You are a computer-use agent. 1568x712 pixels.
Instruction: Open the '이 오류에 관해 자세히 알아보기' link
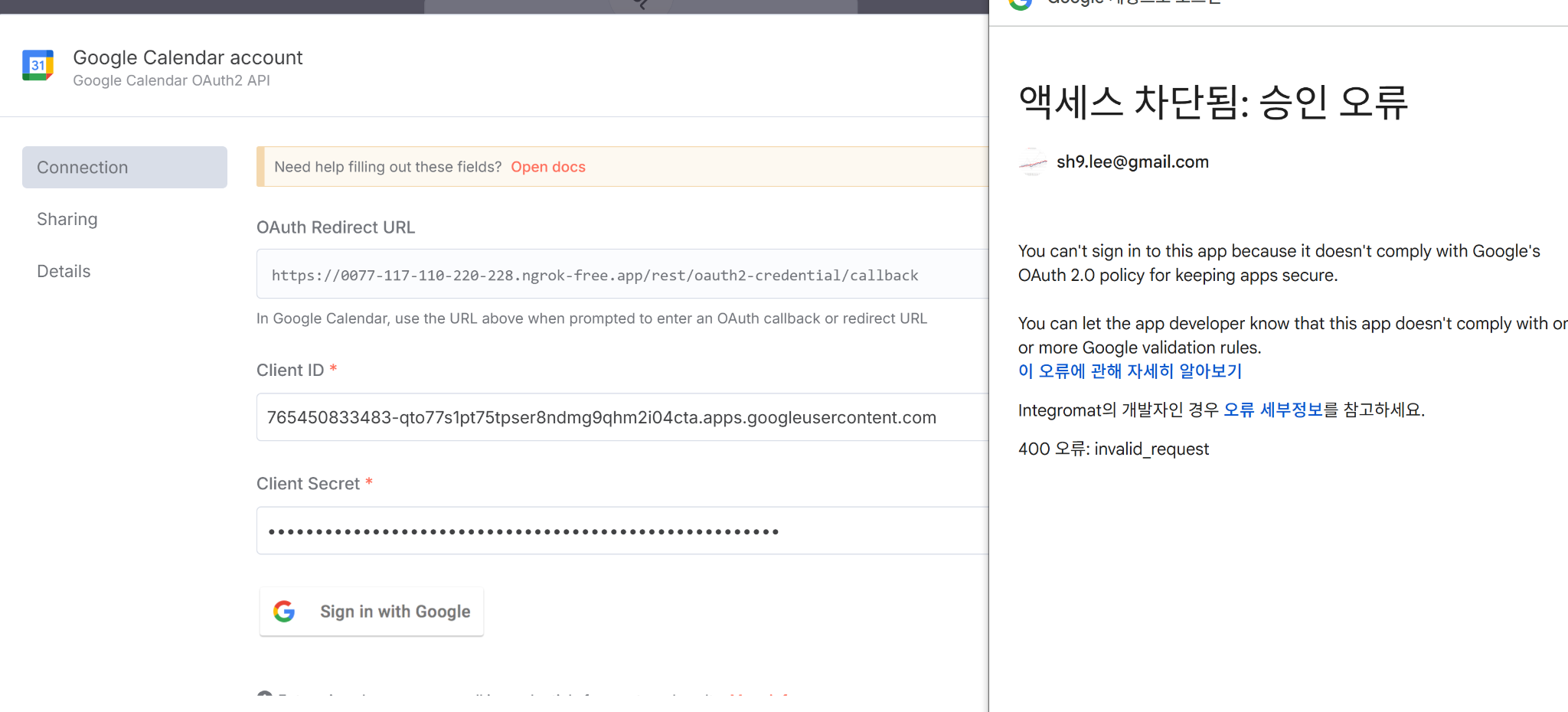(x=1130, y=371)
